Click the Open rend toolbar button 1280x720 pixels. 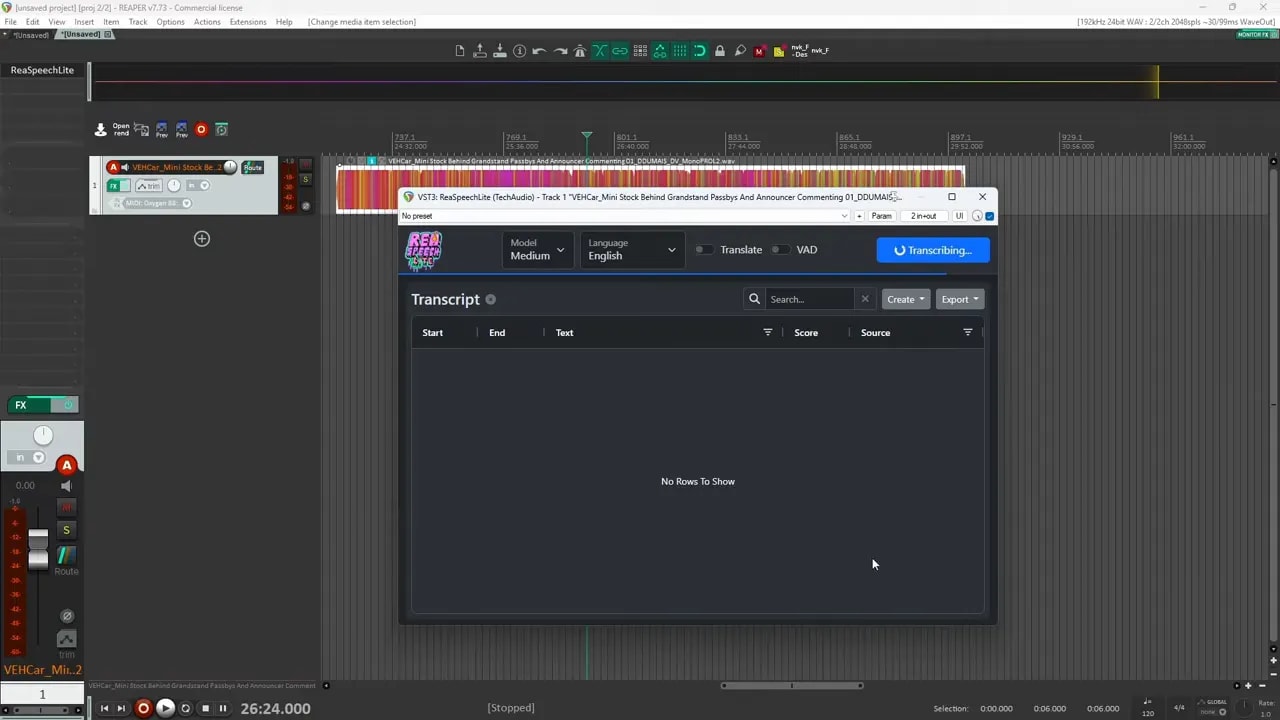[121, 129]
